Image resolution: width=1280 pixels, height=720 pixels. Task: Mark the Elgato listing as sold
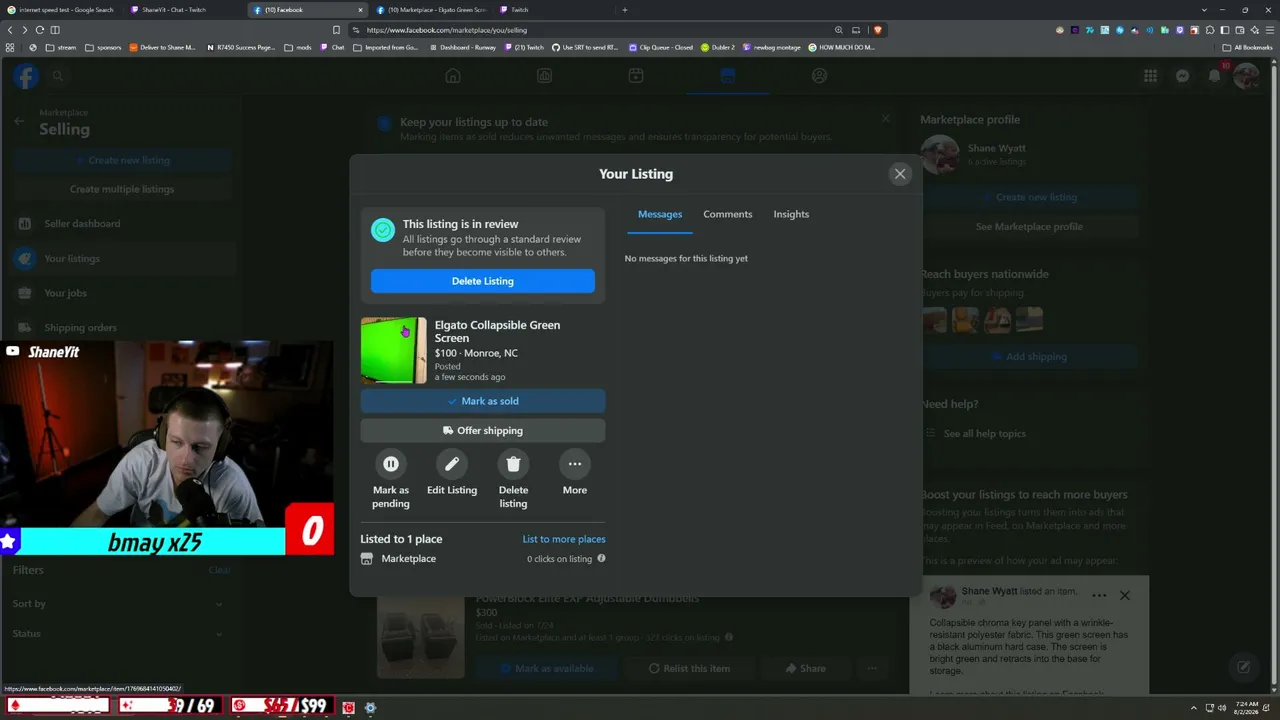483,401
